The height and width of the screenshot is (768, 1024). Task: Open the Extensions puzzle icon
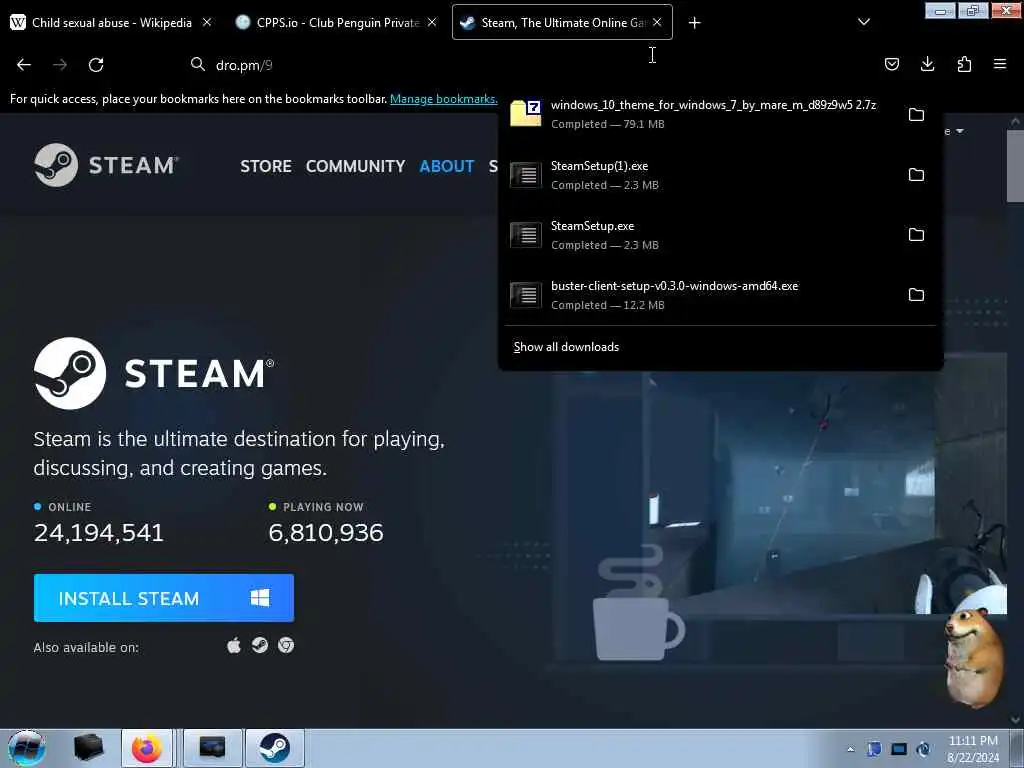(x=964, y=64)
